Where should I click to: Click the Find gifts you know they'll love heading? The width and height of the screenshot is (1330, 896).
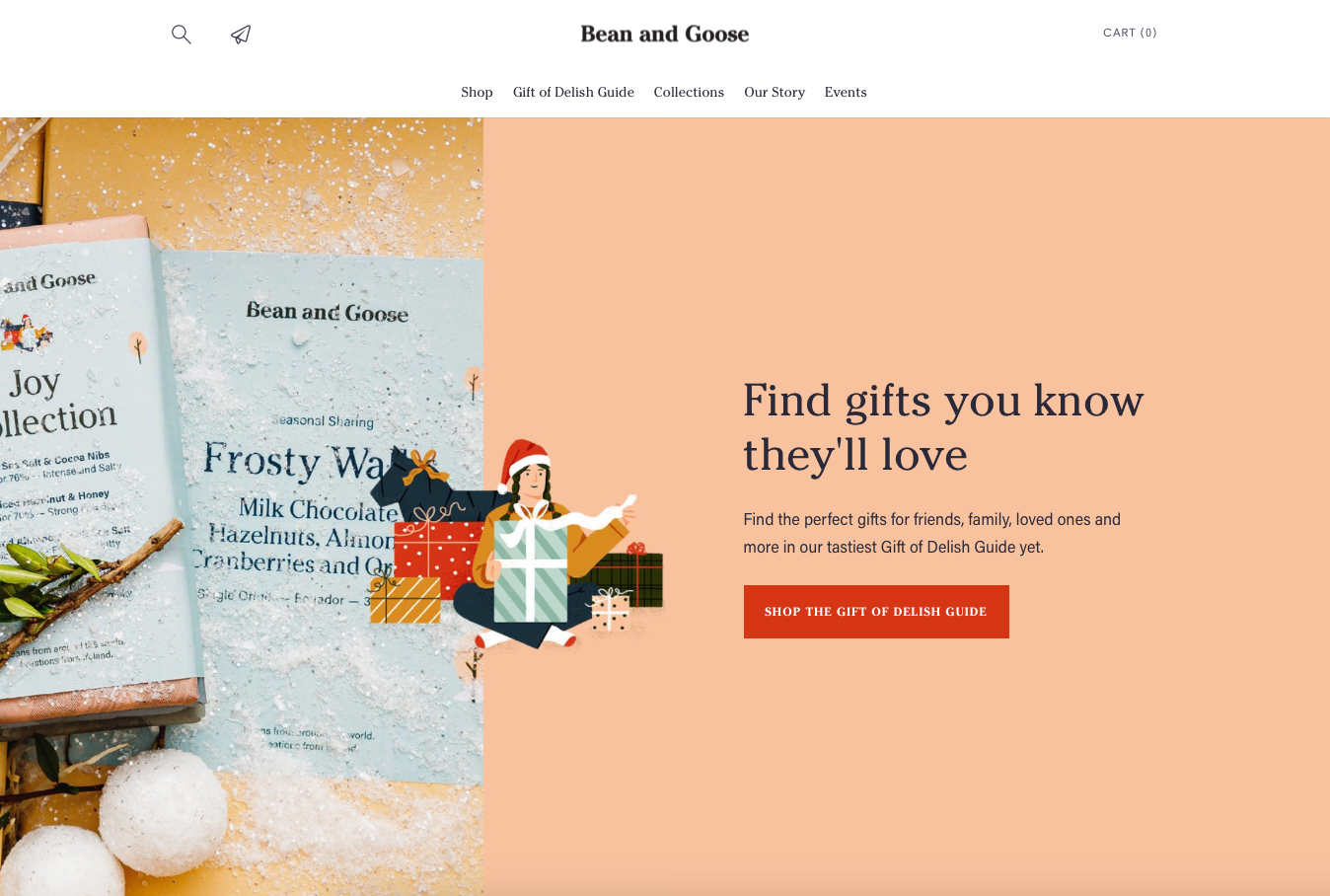point(943,427)
